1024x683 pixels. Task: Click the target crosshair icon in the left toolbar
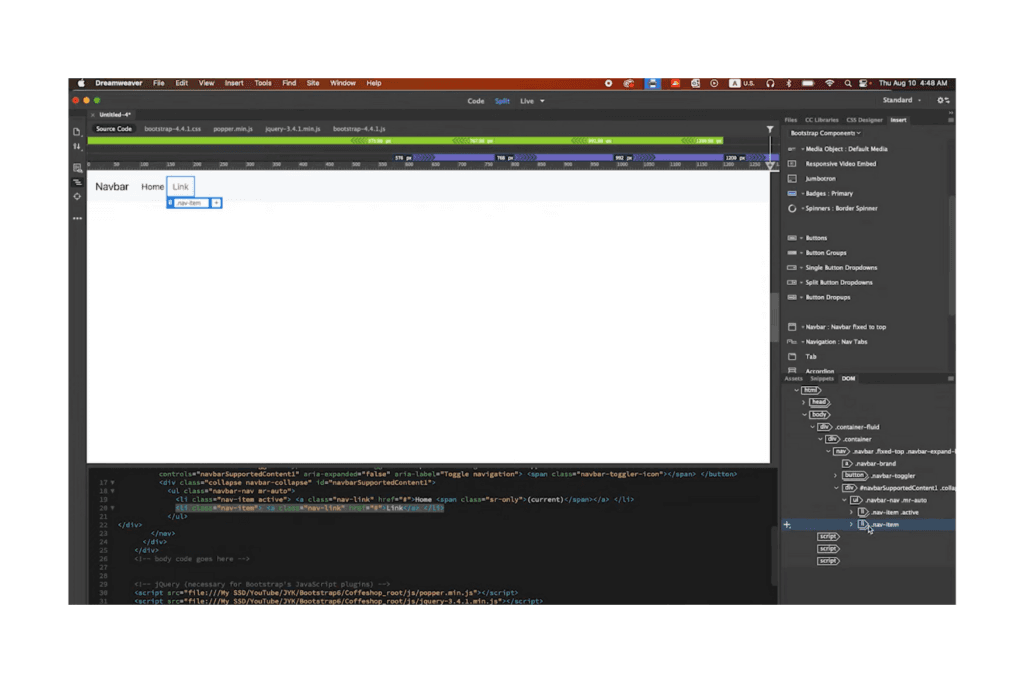click(77, 197)
